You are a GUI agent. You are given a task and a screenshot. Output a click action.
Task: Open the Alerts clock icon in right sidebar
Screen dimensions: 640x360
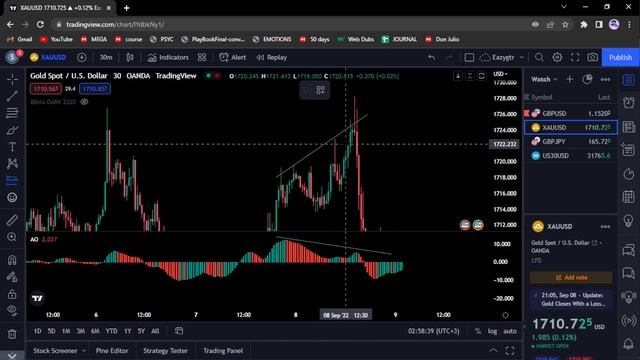click(x=629, y=103)
